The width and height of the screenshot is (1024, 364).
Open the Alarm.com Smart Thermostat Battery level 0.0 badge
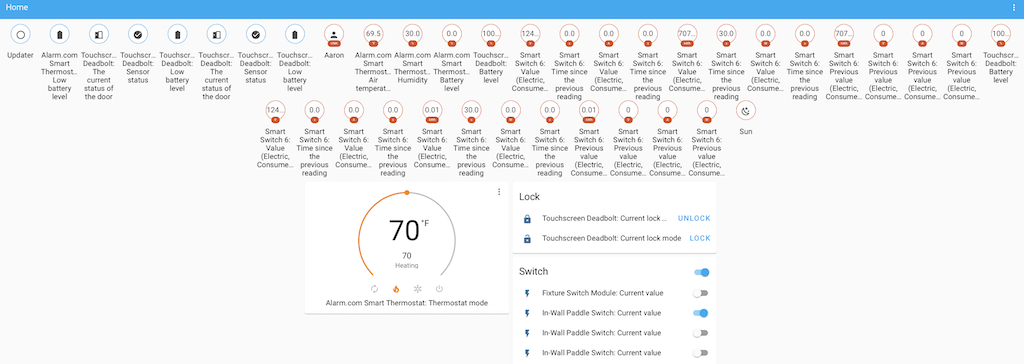pos(451,34)
